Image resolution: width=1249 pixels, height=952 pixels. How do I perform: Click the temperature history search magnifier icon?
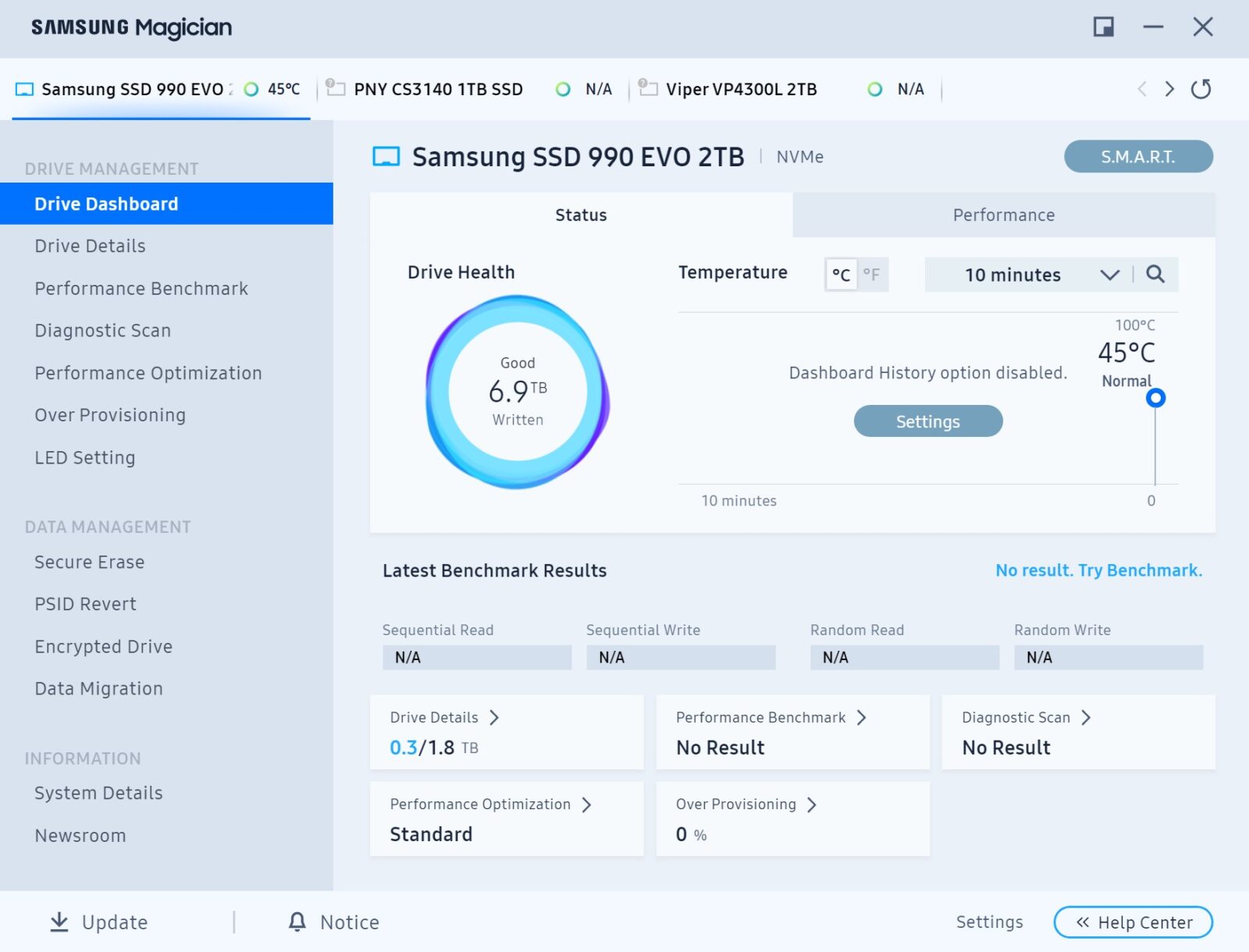1155,274
